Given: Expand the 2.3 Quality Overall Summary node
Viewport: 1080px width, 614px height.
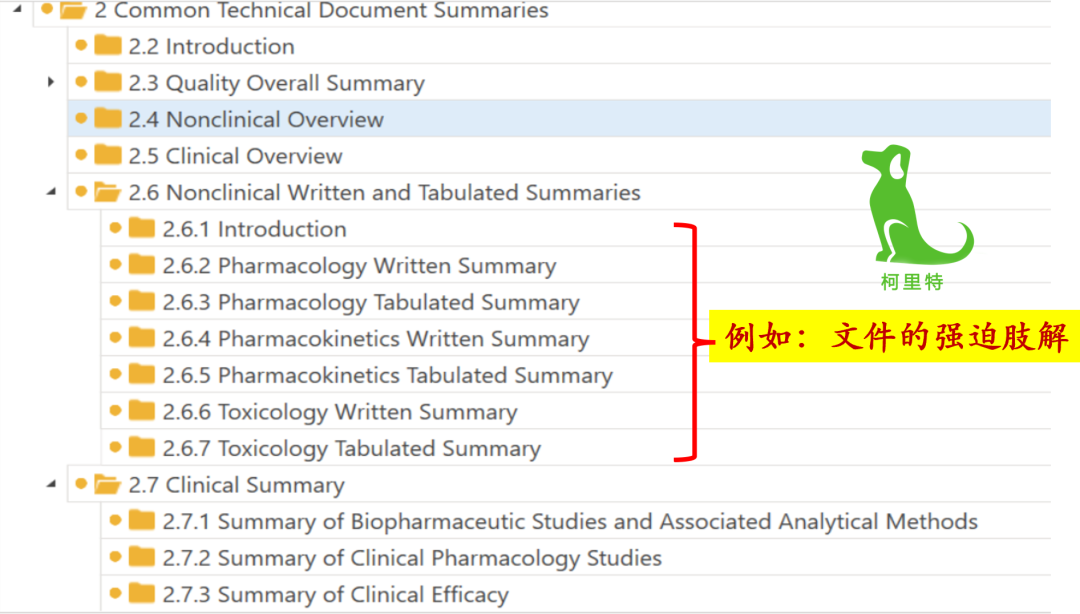Looking at the screenshot, I should [51, 82].
